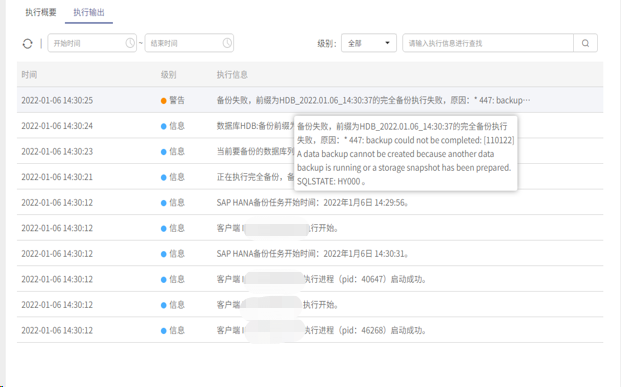
Task: Click the message with pid 40647
Action: (x=322, y=279)
